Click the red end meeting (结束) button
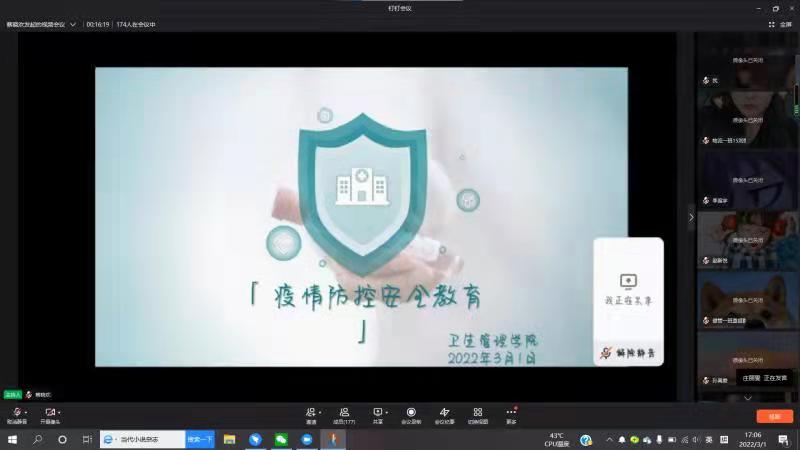The height and width of the screenshot is (450, 800). click(x=774, y=416)
